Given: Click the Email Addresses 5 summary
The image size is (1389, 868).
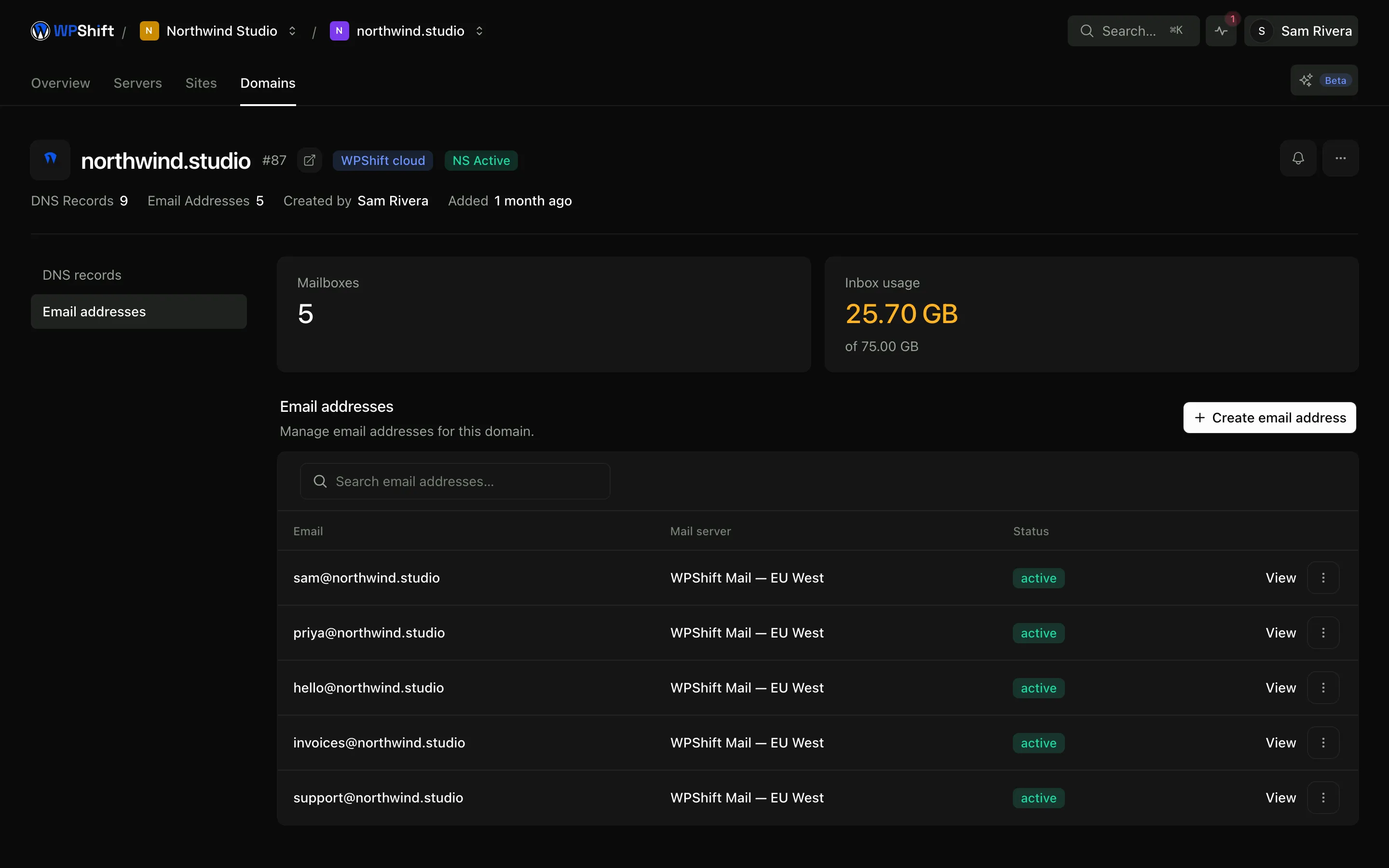Looking at the screenshot, I should click(205, 201).
